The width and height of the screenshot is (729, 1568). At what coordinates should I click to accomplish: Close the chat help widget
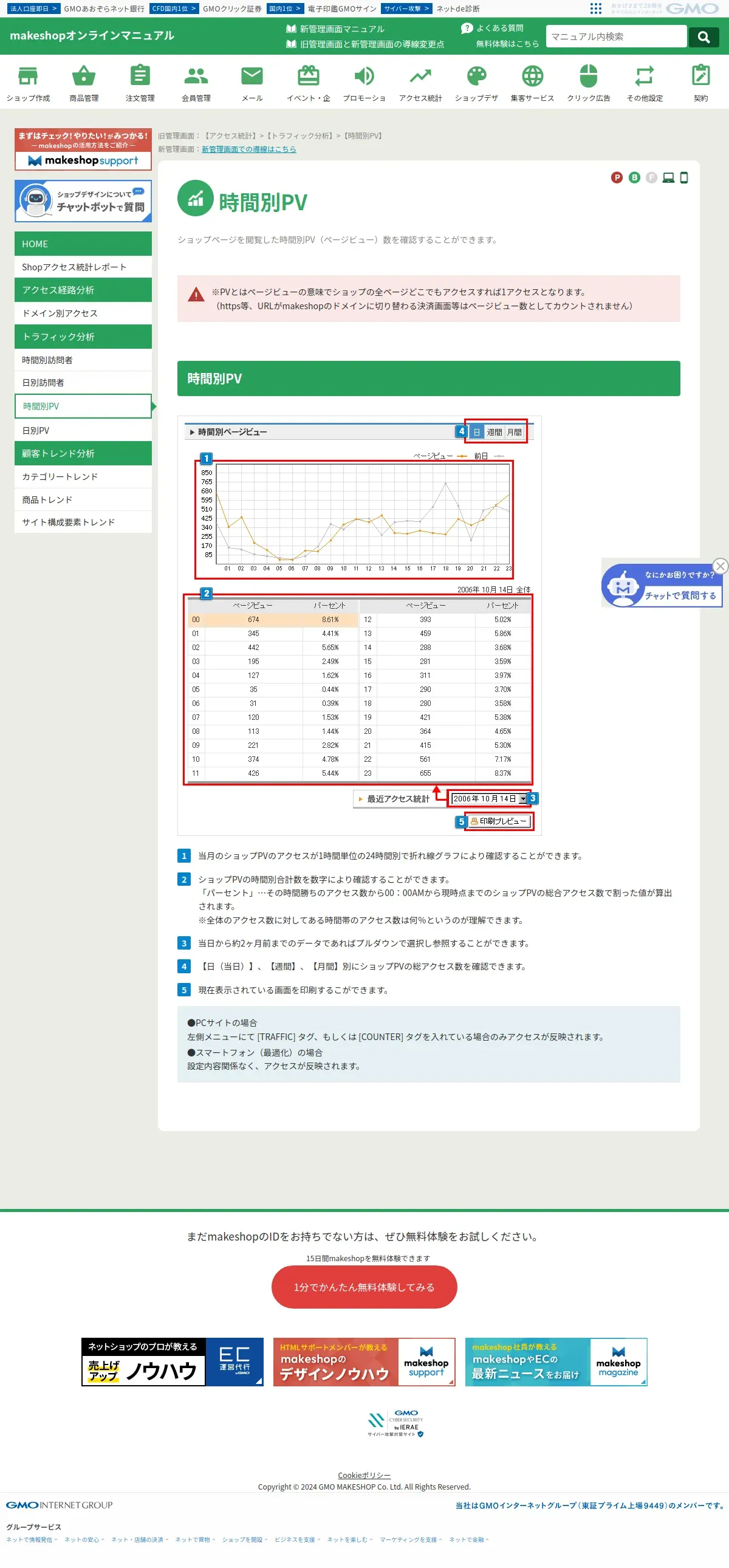720,566
